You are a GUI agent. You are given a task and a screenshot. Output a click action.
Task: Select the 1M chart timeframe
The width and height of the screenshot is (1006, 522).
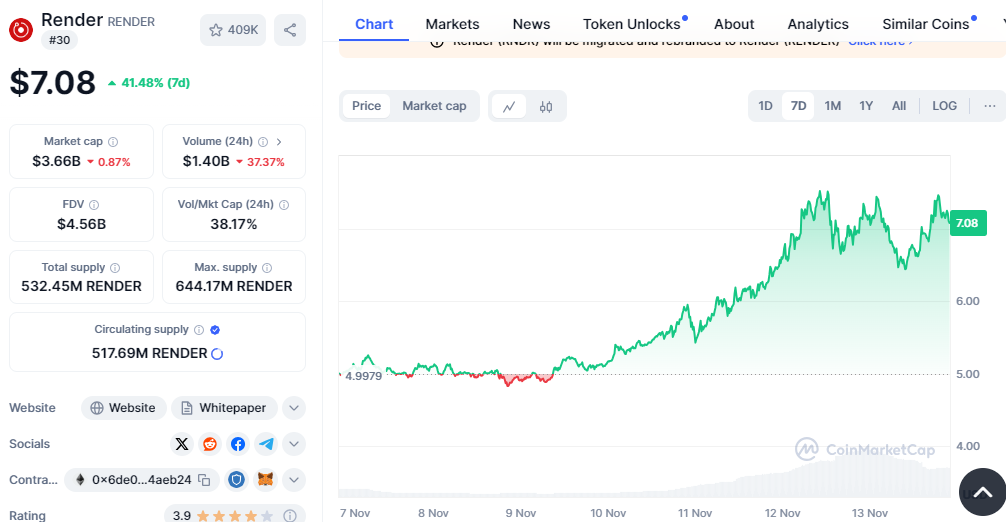(832, 106)
